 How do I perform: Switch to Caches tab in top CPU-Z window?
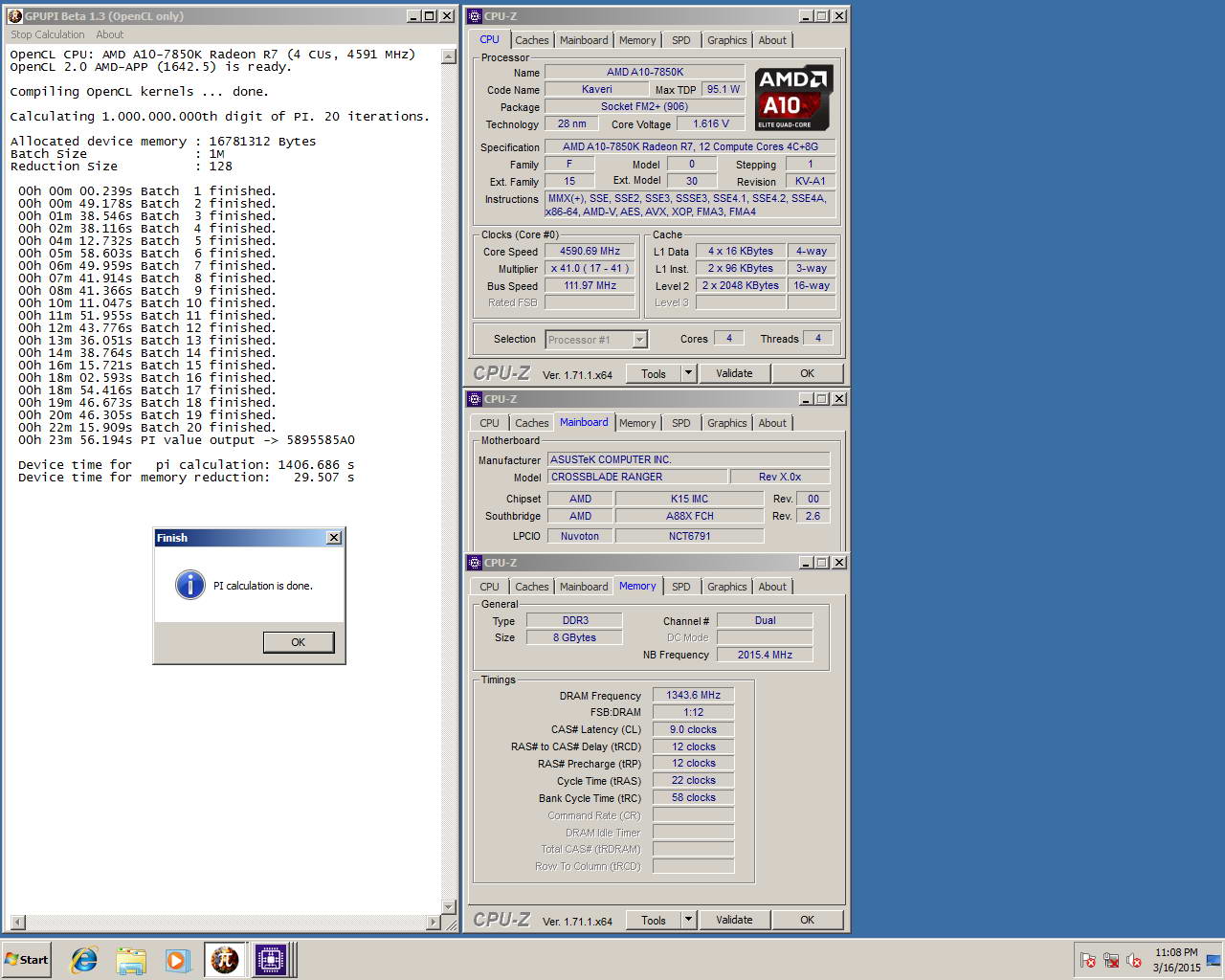click(x=532, y=40)
